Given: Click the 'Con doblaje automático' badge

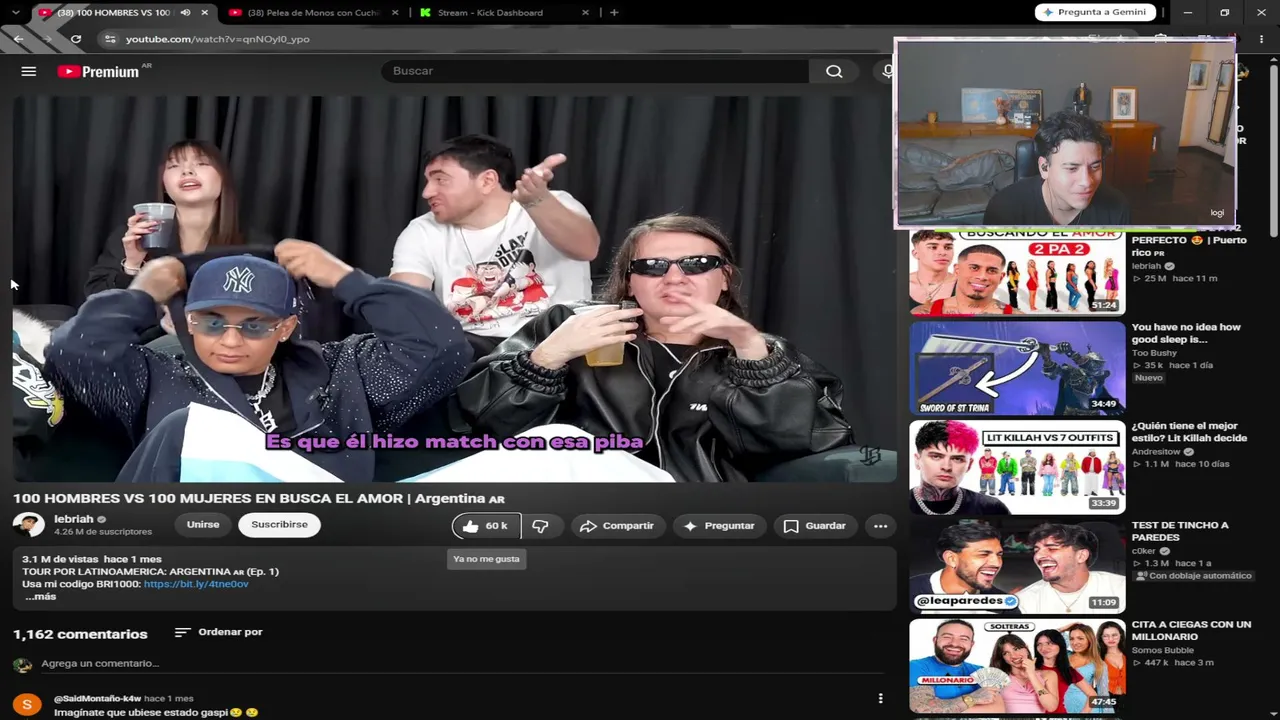Looking at the screenshot, I should coord(1193,576).
